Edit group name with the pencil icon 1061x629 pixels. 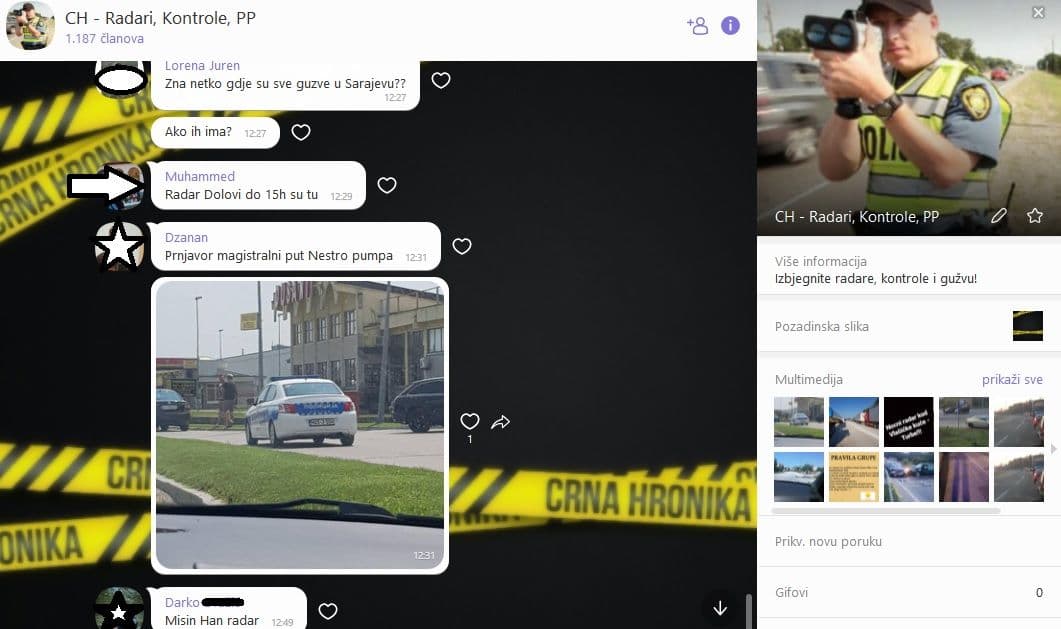tap(998, 216)
